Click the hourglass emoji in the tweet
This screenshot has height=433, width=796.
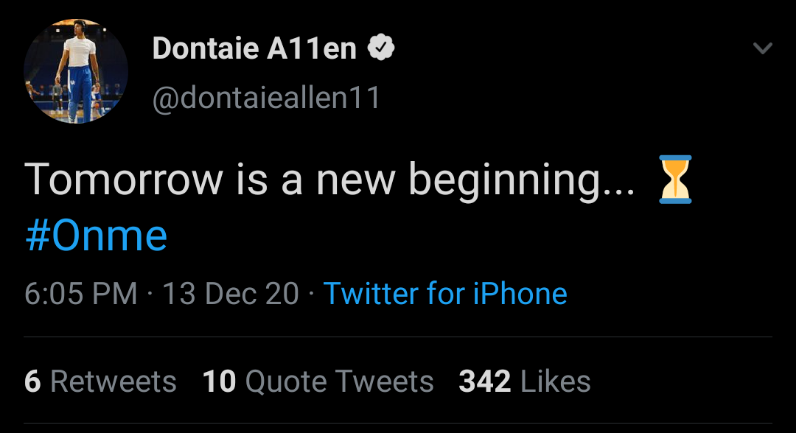click(x=675, y=181)
